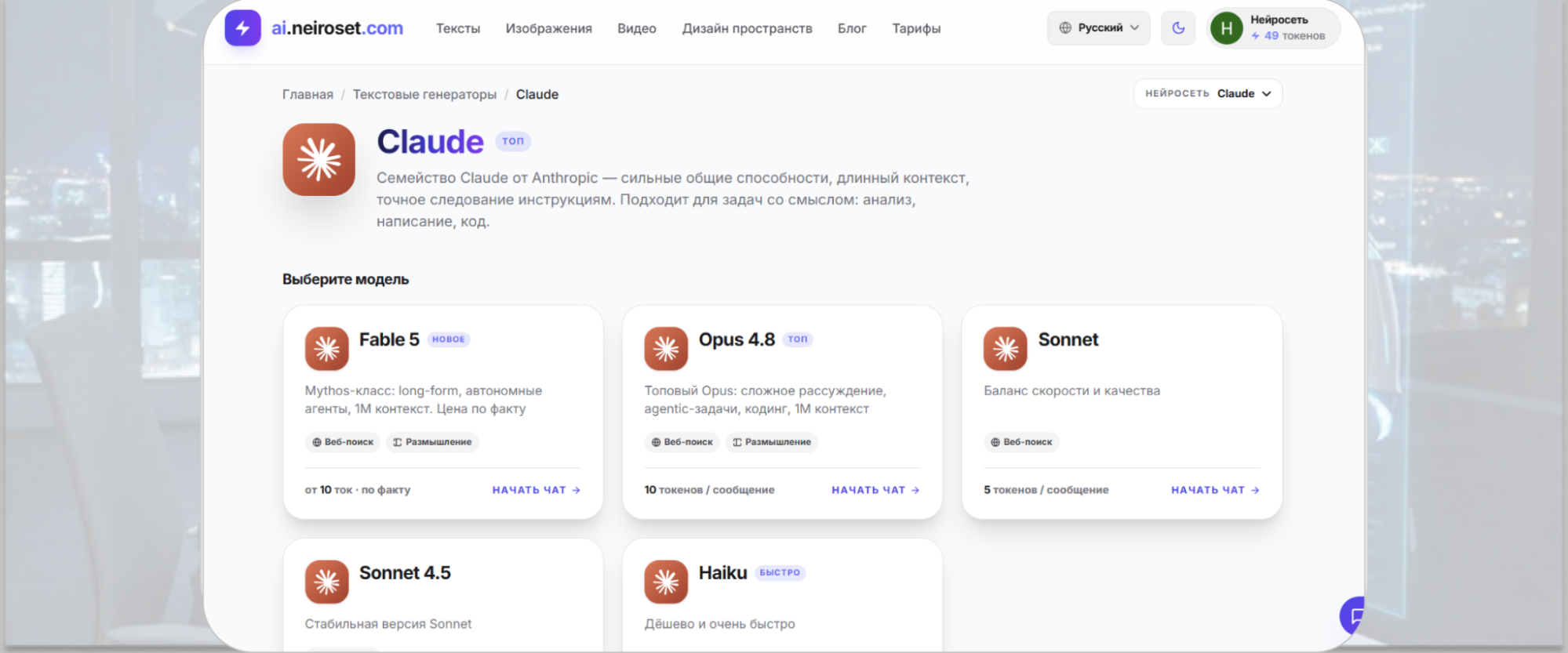This screenshot has height=653, width=1568.
Task: Click the НОВОЕ badge on Fable 5
Action: click(449, 339)
